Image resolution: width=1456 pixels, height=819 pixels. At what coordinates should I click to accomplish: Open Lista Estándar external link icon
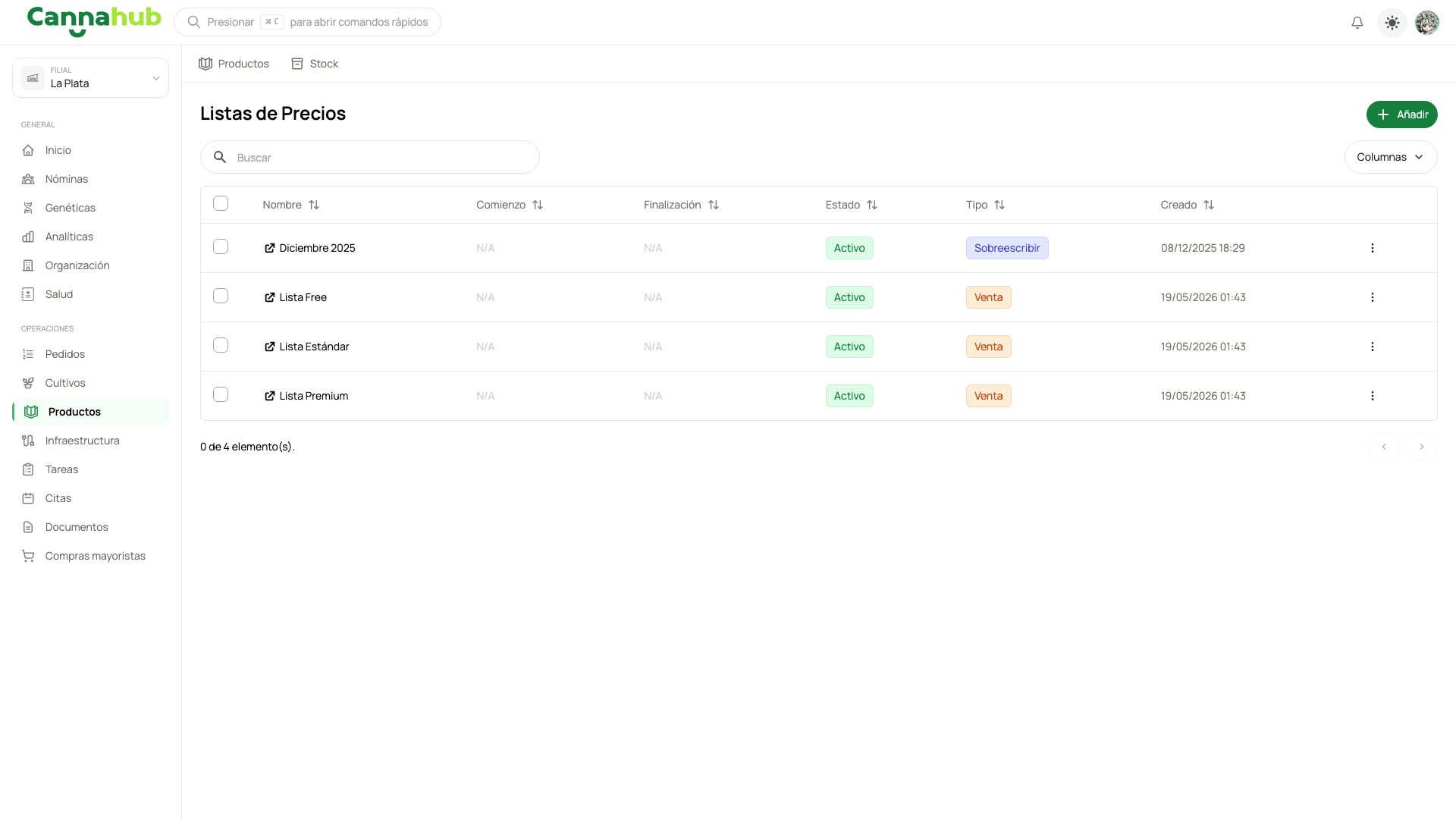[x=269, y=347]
